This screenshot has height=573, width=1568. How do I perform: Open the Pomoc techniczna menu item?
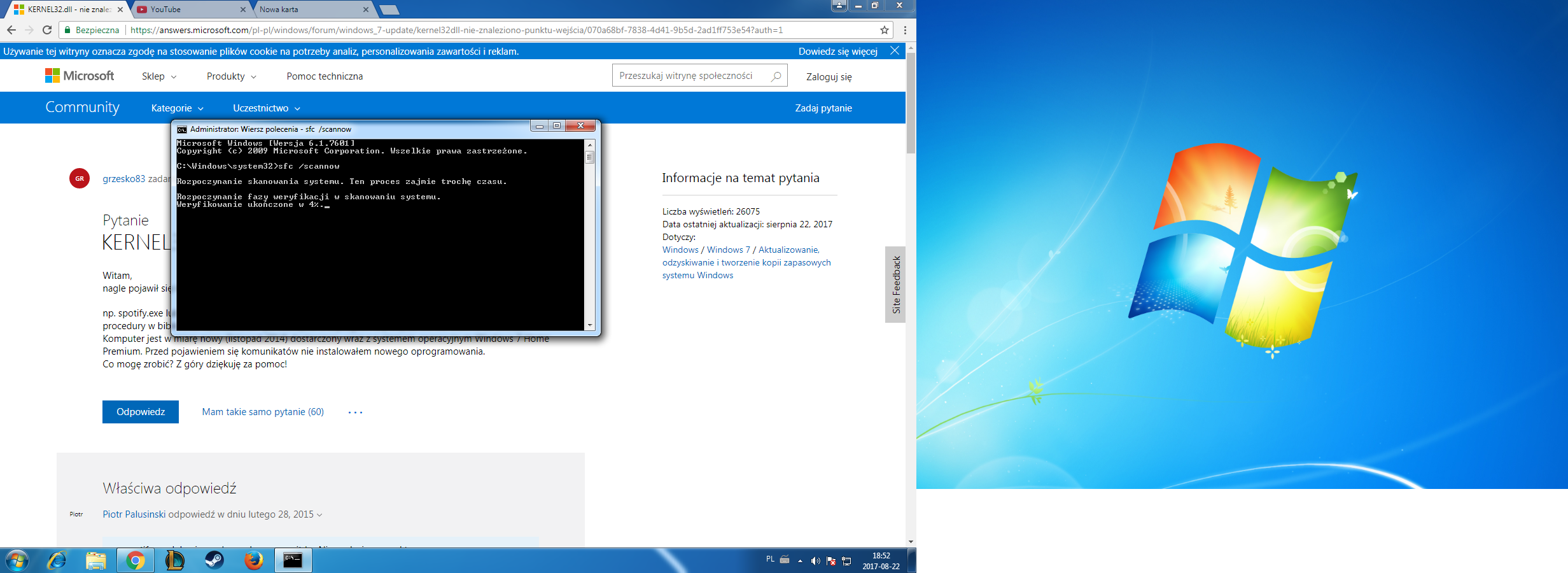click(x=325, y=76)
